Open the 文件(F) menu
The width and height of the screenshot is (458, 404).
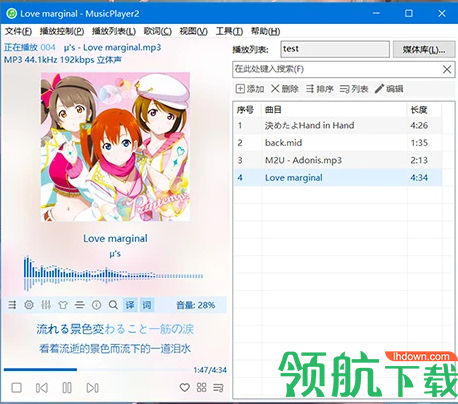pos(18,31)
